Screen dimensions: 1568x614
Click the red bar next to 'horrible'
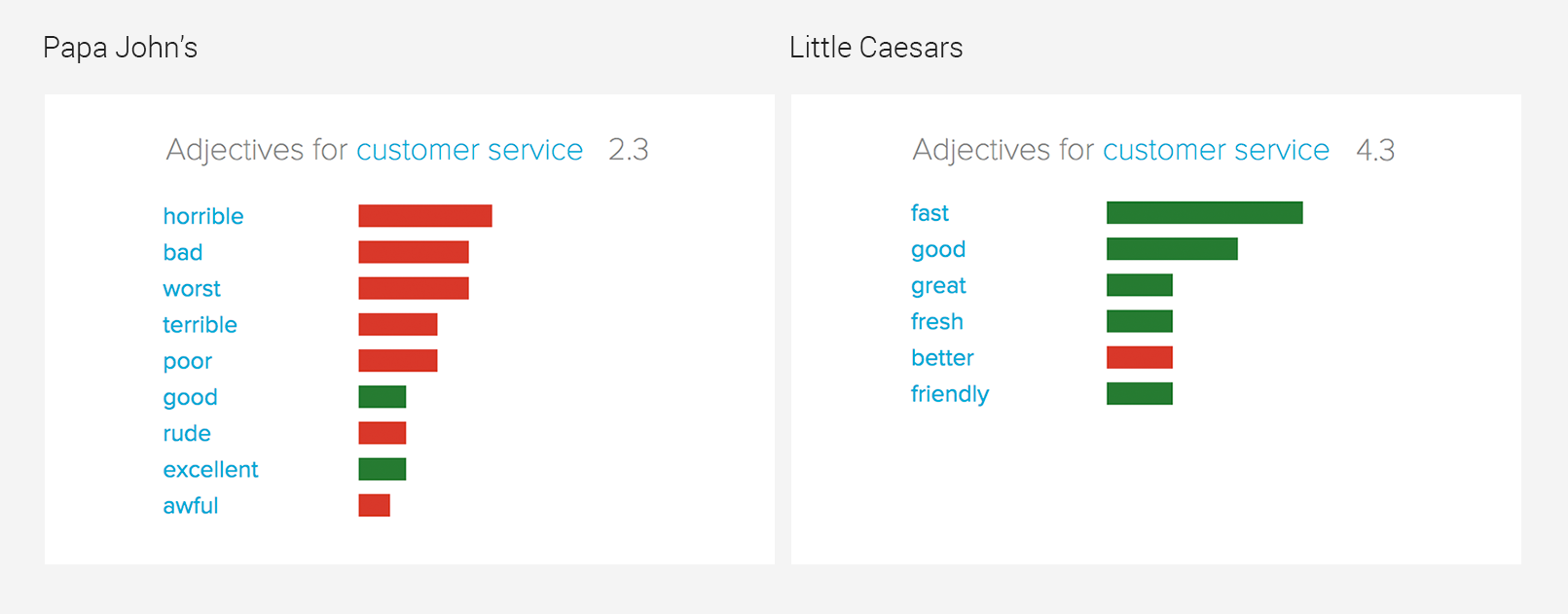coord(425,216)
